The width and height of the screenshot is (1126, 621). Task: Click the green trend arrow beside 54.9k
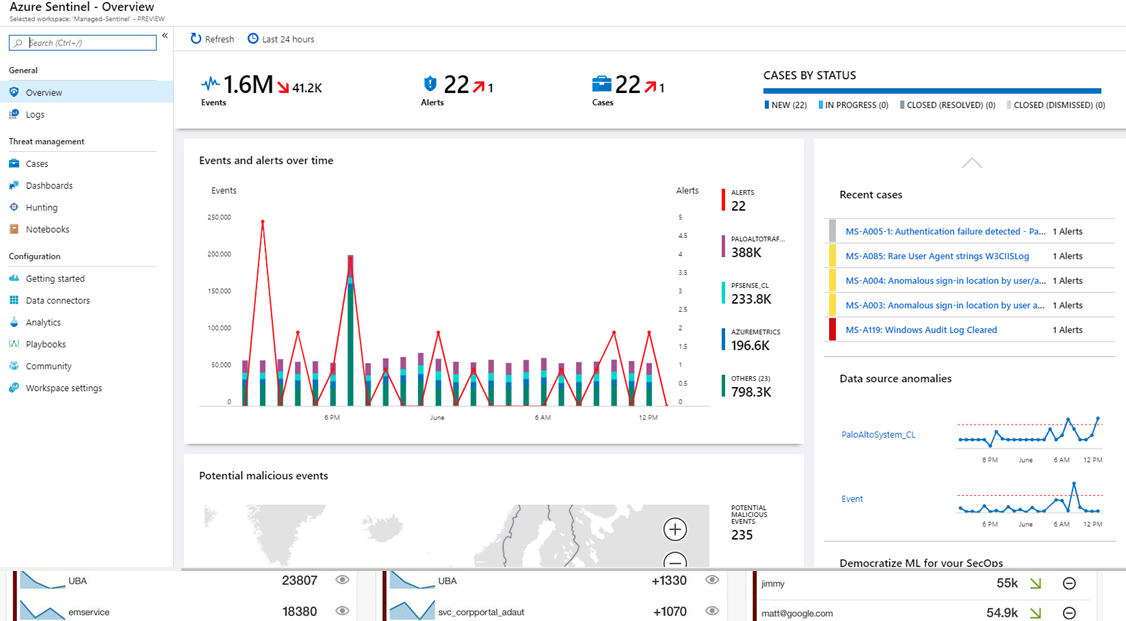[x=1036, y=613]
